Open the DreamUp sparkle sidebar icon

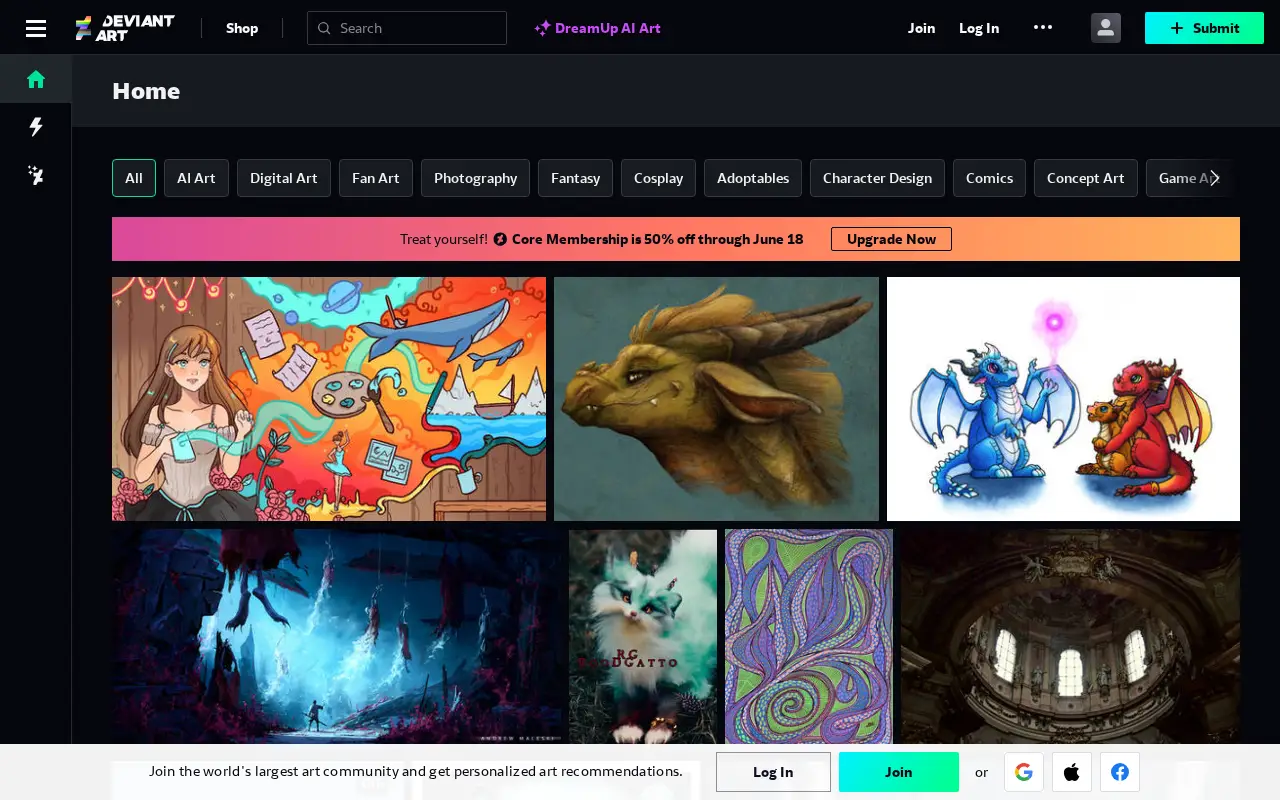tap(36, 176)
